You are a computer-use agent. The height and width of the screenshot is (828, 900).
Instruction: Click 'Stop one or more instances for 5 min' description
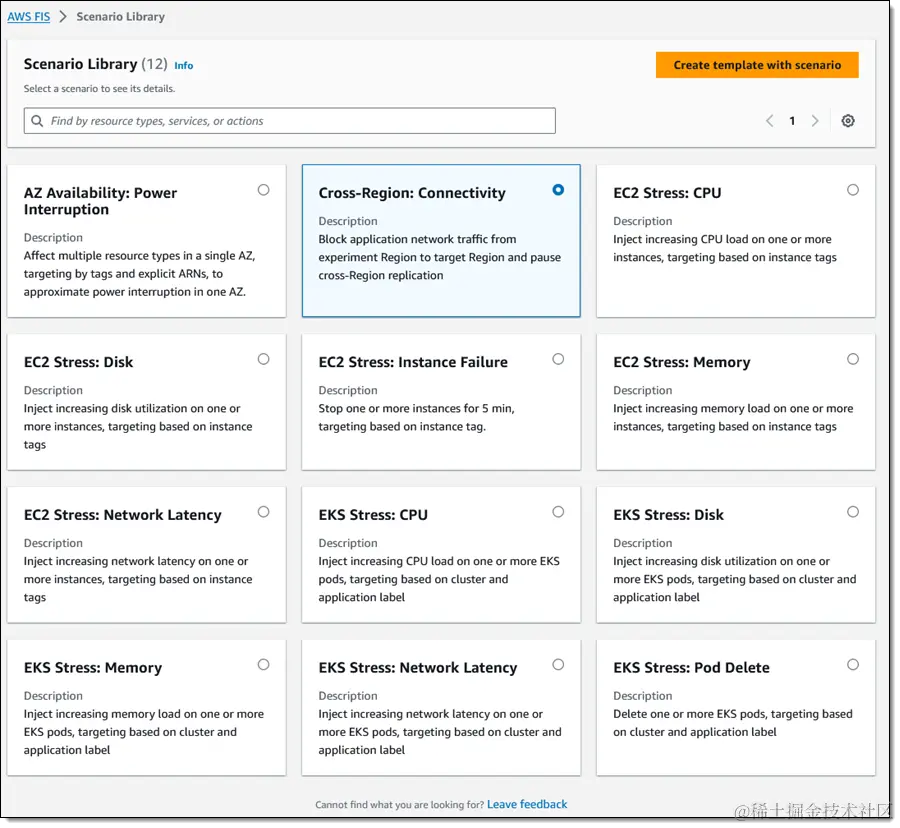point(418,419)
